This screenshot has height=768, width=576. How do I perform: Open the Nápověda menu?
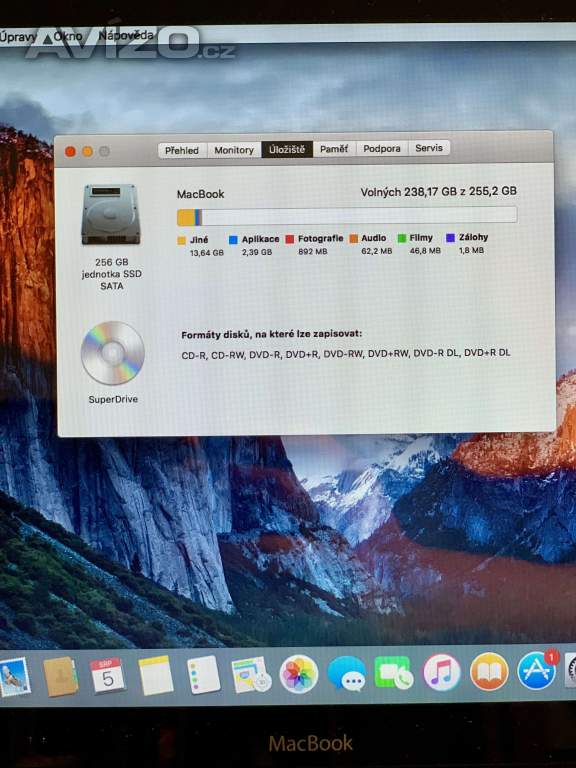tap(126, 35)
